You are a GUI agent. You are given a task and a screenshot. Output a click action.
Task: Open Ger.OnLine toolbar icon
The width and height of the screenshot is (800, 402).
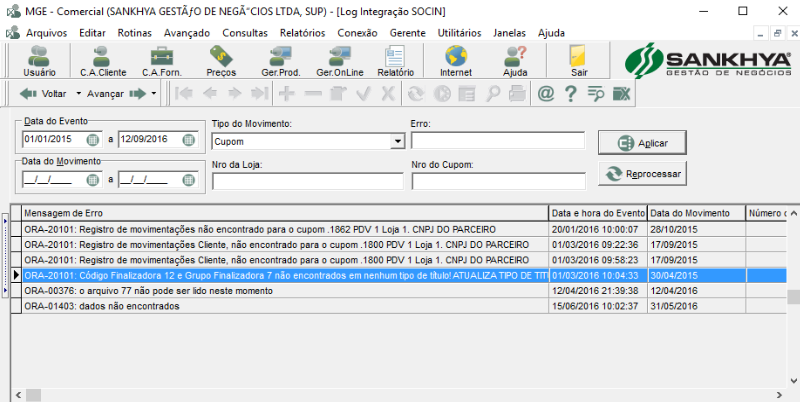coord(339,60)
